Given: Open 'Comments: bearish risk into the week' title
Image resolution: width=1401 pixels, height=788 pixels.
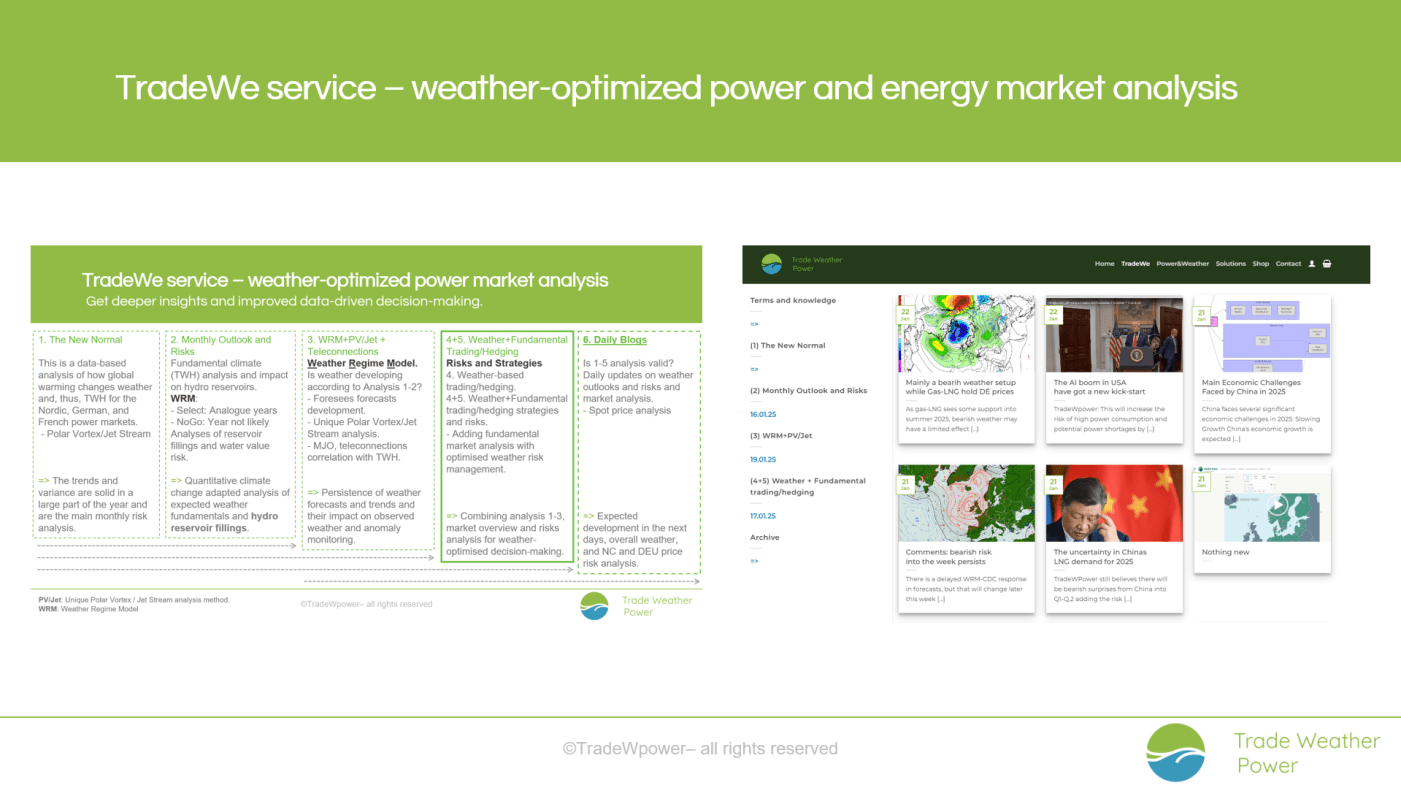Looking at the screenshot, I should point(948,557).
